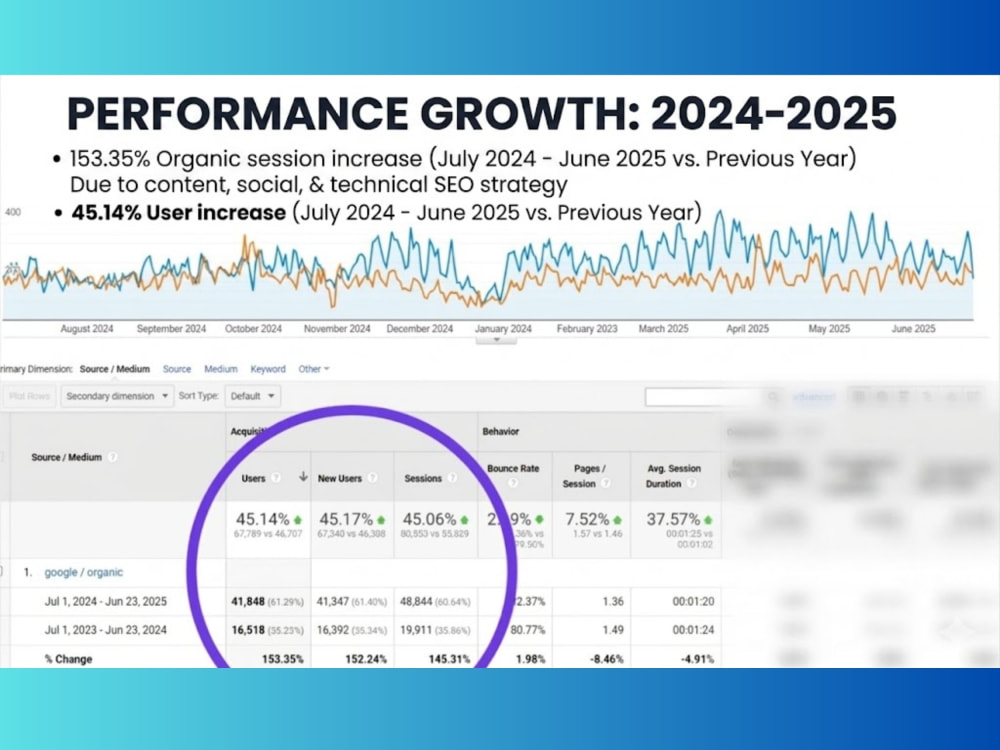Image resolution: width=1000 pixels, height=750 pixels.
Task: Sort by Sessions column header
Action: [423, 478]
